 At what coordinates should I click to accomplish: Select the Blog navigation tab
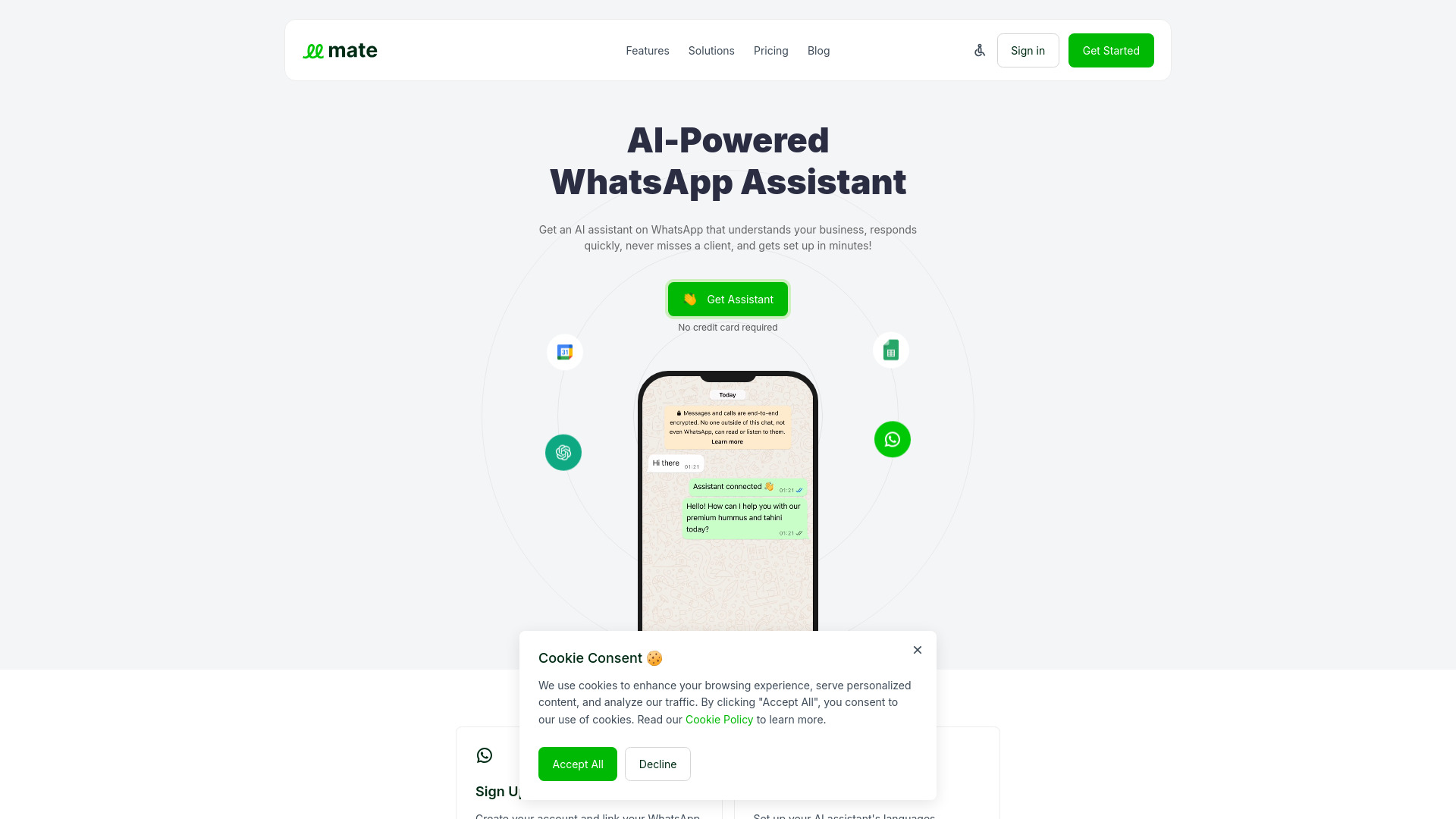pos(818,50)
